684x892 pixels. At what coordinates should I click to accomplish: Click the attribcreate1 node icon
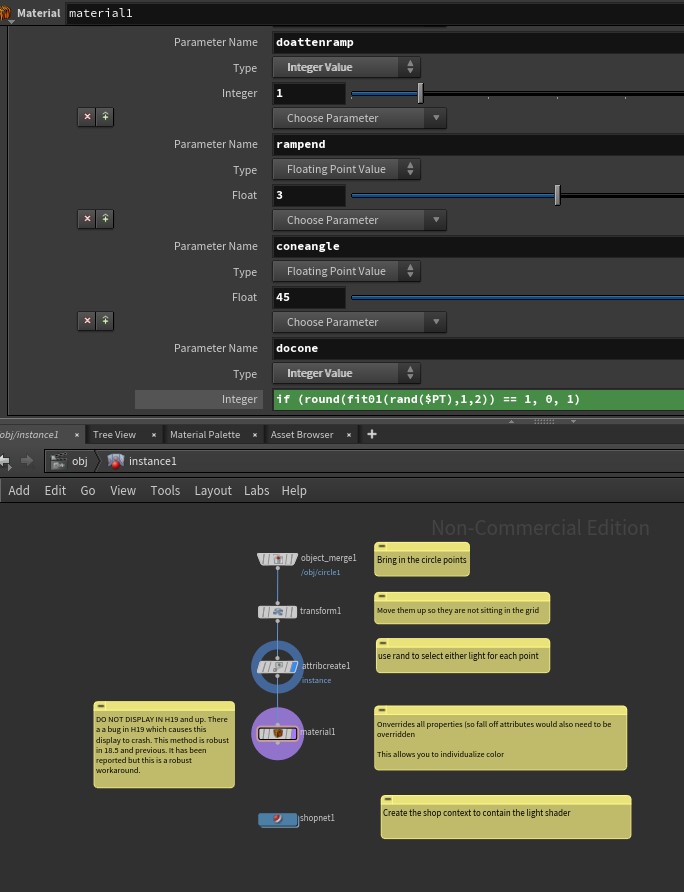coord(277,667)
